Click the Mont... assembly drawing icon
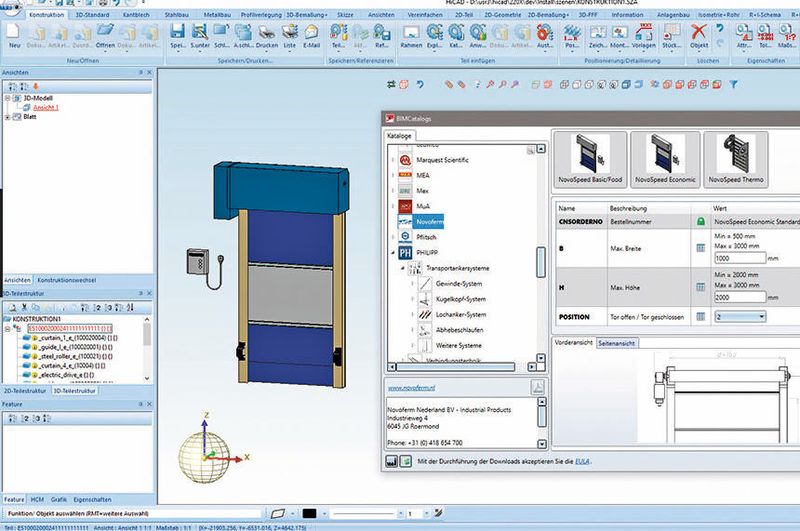This screenshot has height=531, width=800. pos(619,32)
